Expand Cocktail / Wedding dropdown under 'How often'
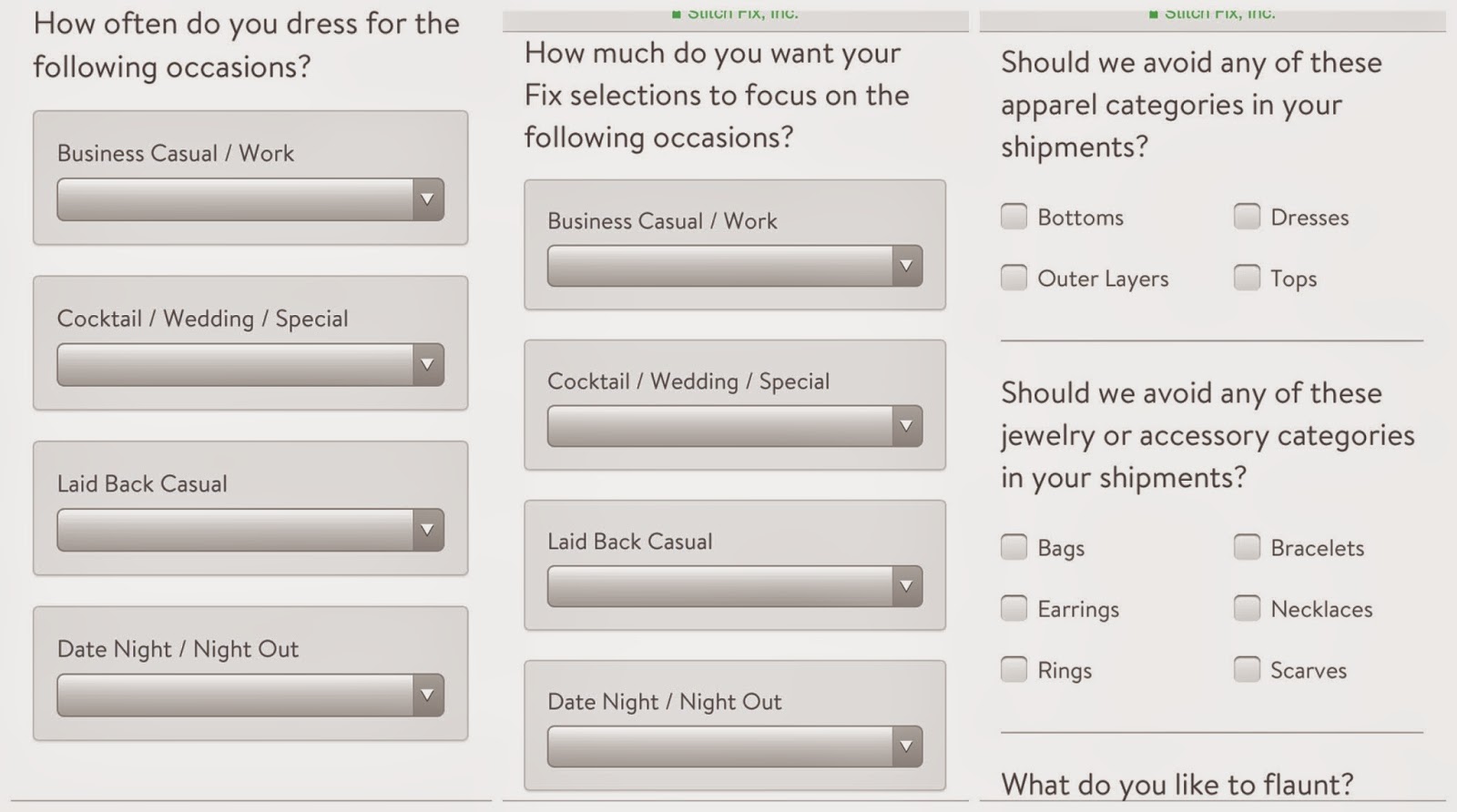The image size is (1457, 812). point(250,365)
